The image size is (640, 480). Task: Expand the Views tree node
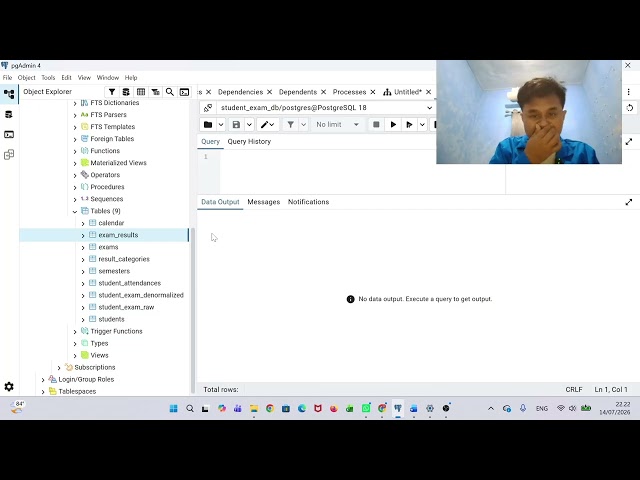point(75,356)
